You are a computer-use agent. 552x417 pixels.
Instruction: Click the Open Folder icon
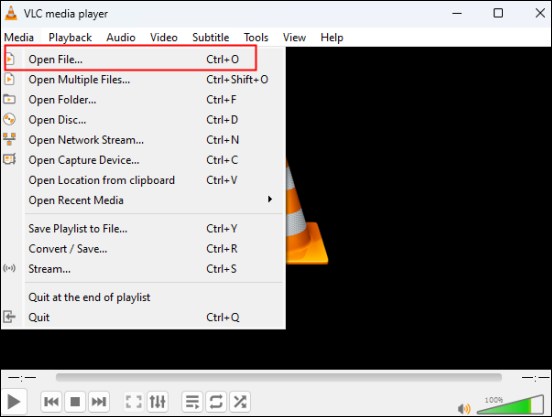pyautogui.click(x=10, y=99)
